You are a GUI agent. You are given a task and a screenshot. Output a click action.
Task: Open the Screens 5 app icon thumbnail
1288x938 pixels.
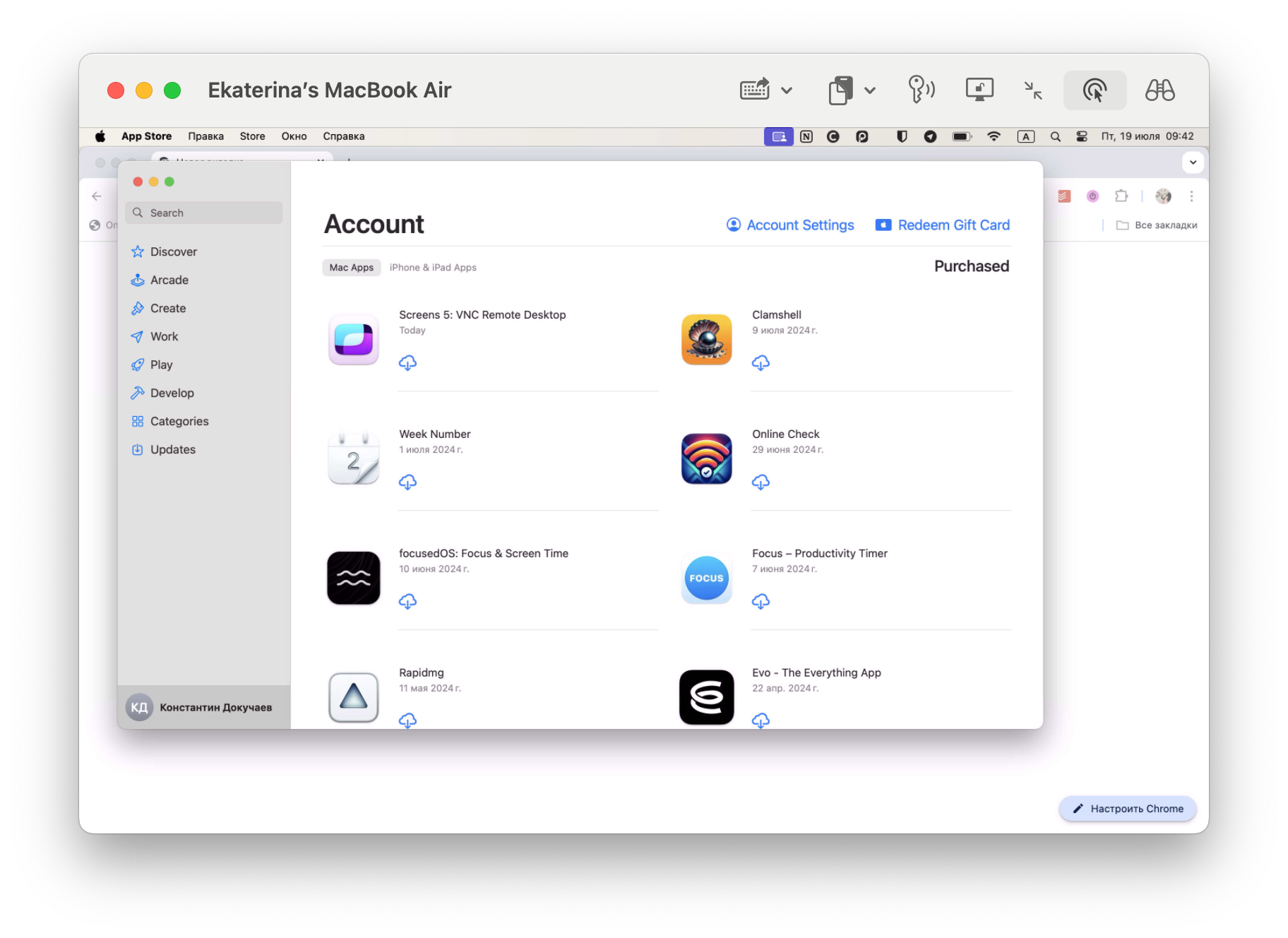(x=354, y=340)
